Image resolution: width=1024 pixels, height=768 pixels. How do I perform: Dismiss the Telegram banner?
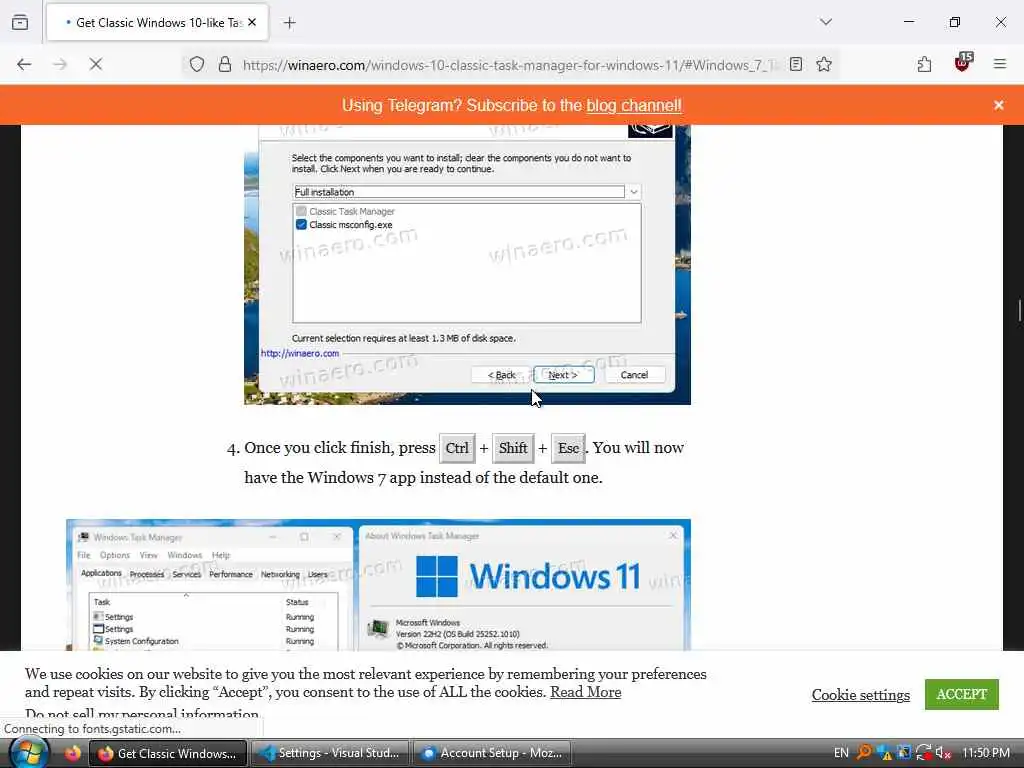point(999,105)
